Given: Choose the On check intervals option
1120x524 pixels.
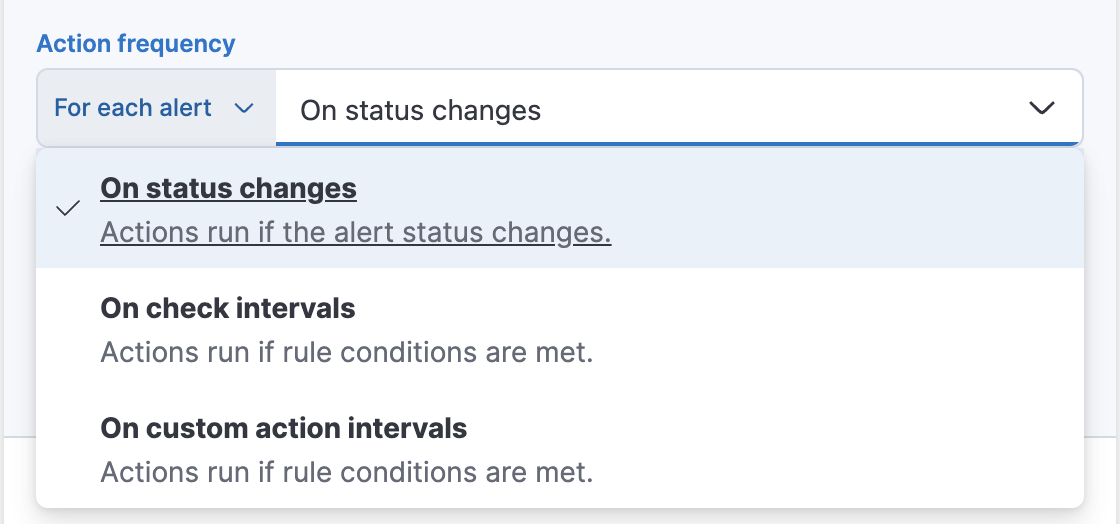Looking at the screenshot, I should click(x=560, y=330).
